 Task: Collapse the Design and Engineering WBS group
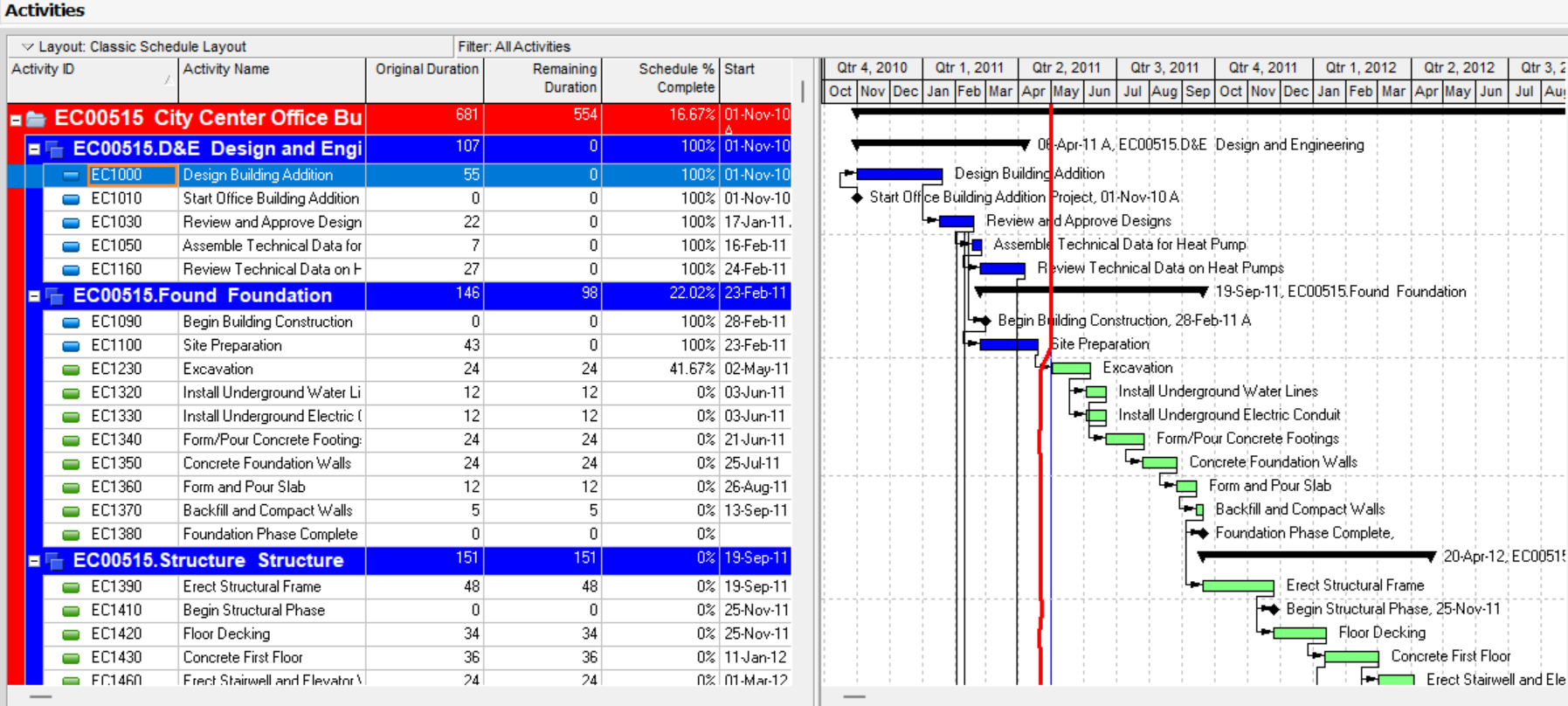[34, 149]
